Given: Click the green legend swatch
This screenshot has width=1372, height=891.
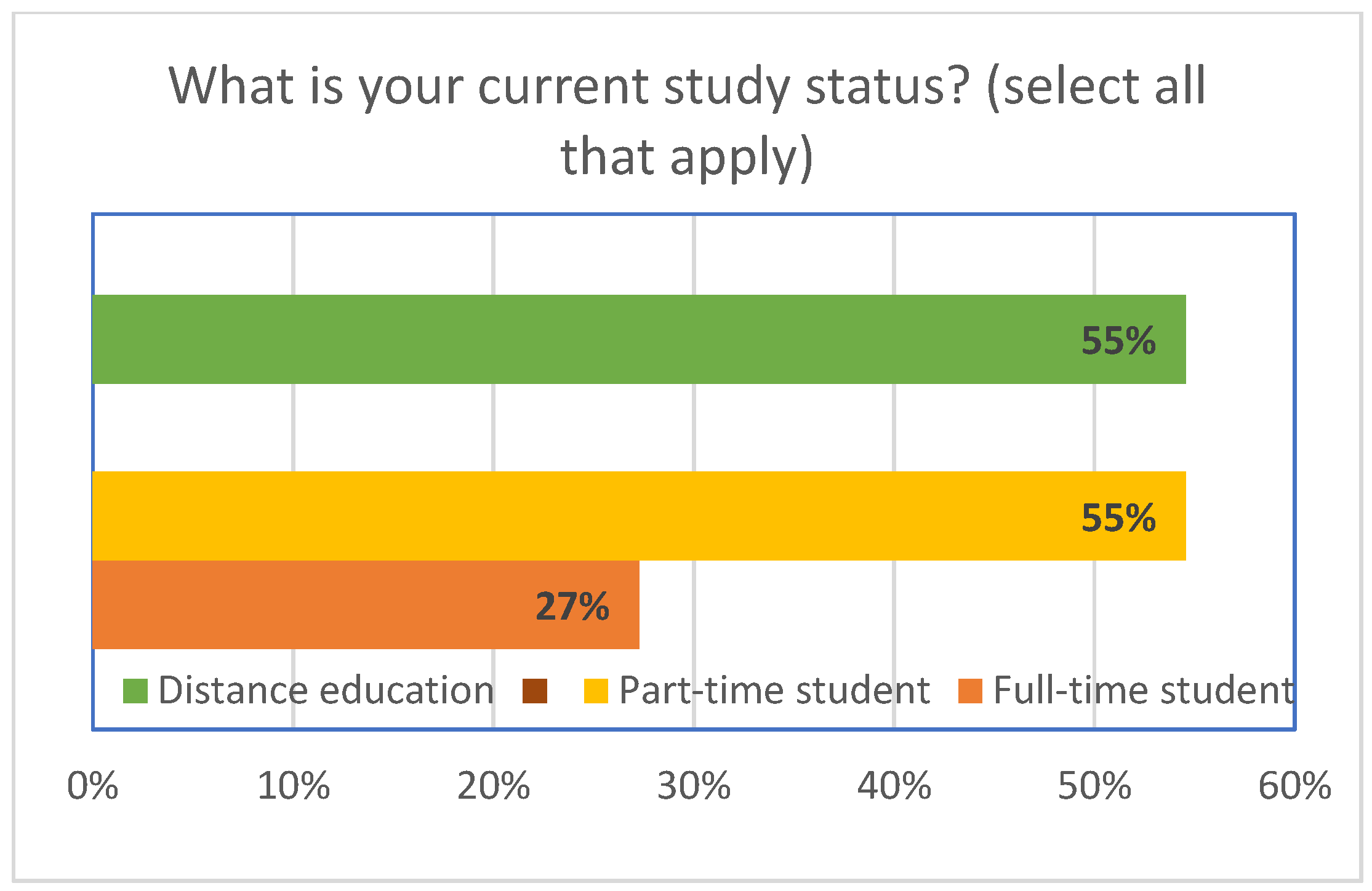Looking at the screenshot, I should point(135,690).
